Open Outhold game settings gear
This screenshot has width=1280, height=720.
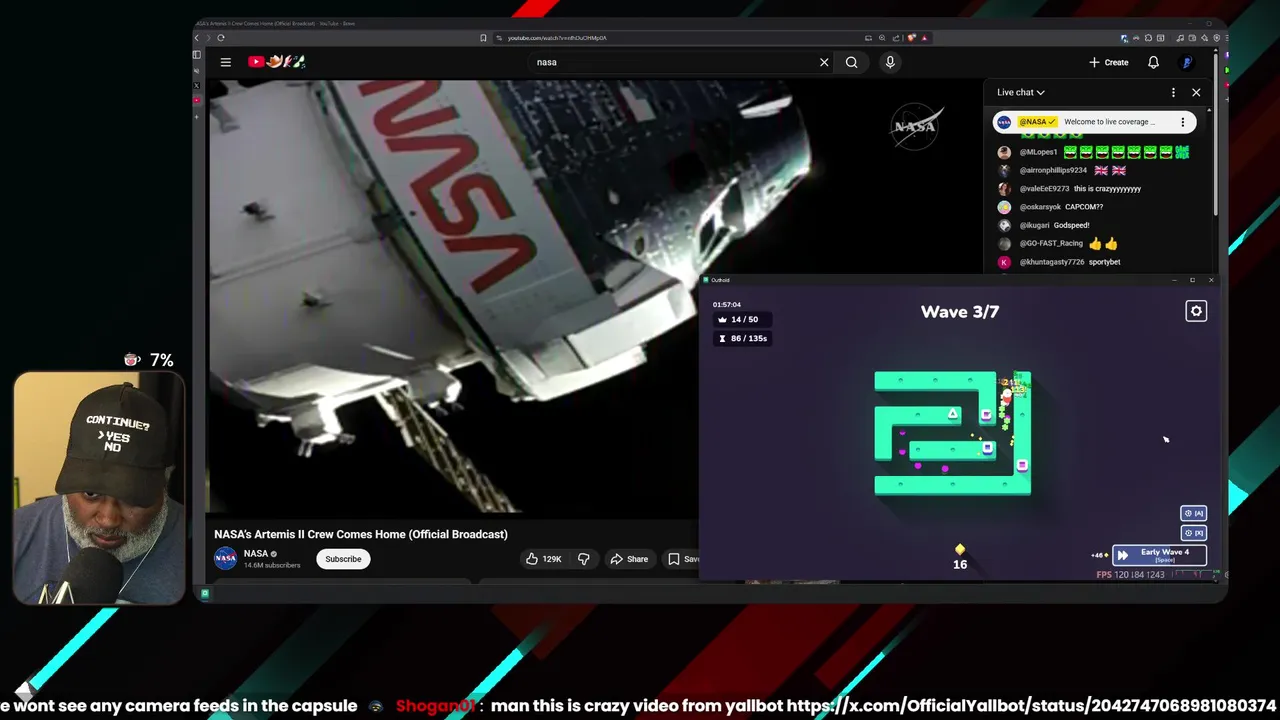1196,311
